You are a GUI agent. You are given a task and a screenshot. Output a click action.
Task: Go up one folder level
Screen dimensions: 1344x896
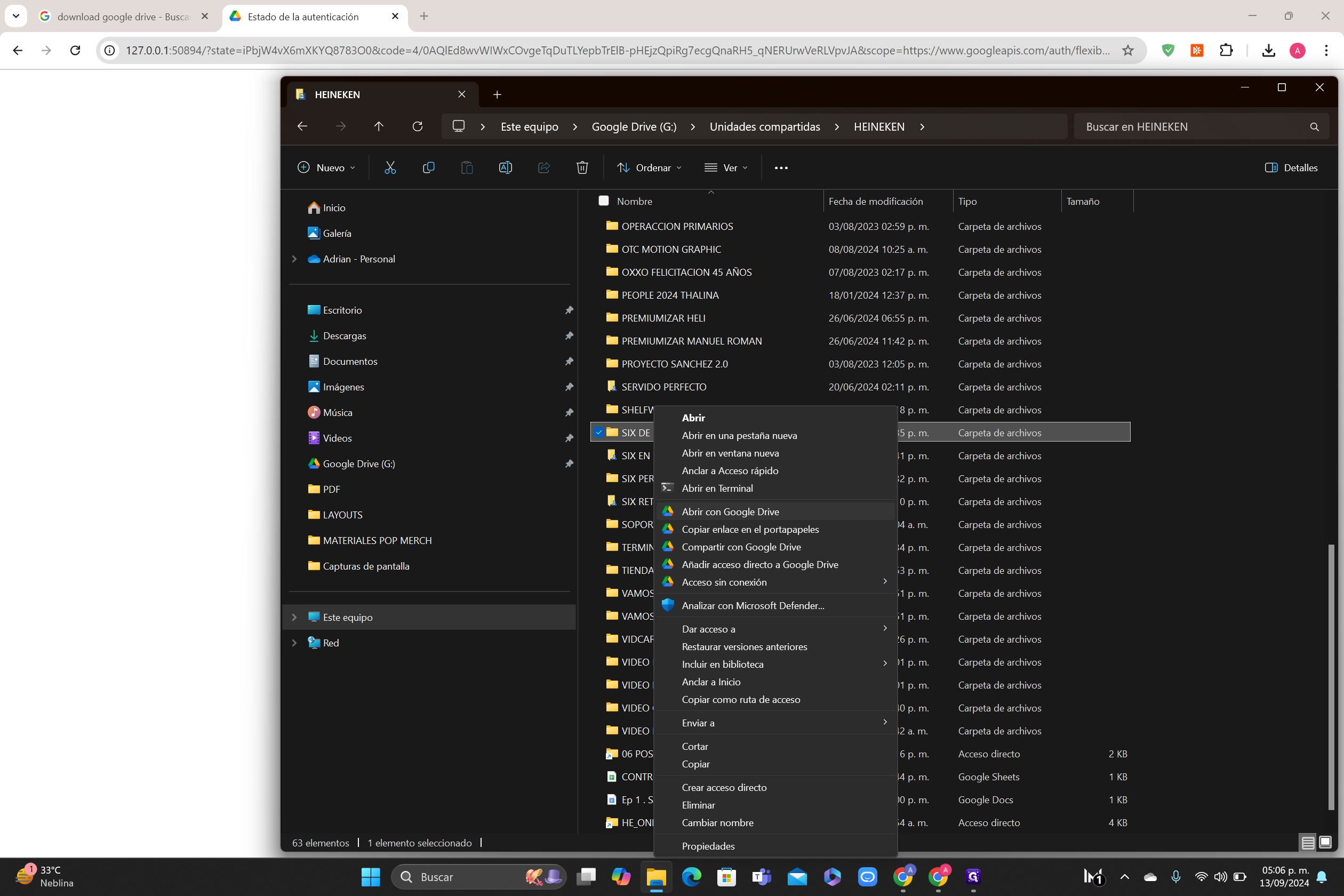[379, 126]
